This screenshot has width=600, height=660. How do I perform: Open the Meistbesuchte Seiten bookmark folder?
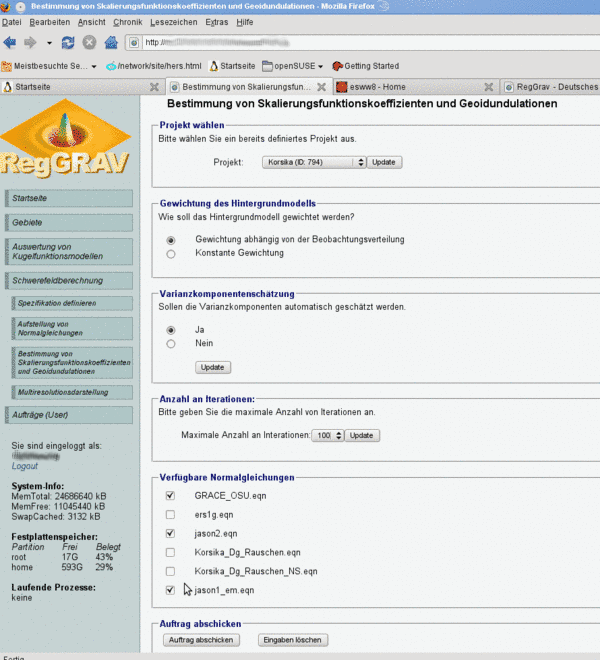click(49, 66)
